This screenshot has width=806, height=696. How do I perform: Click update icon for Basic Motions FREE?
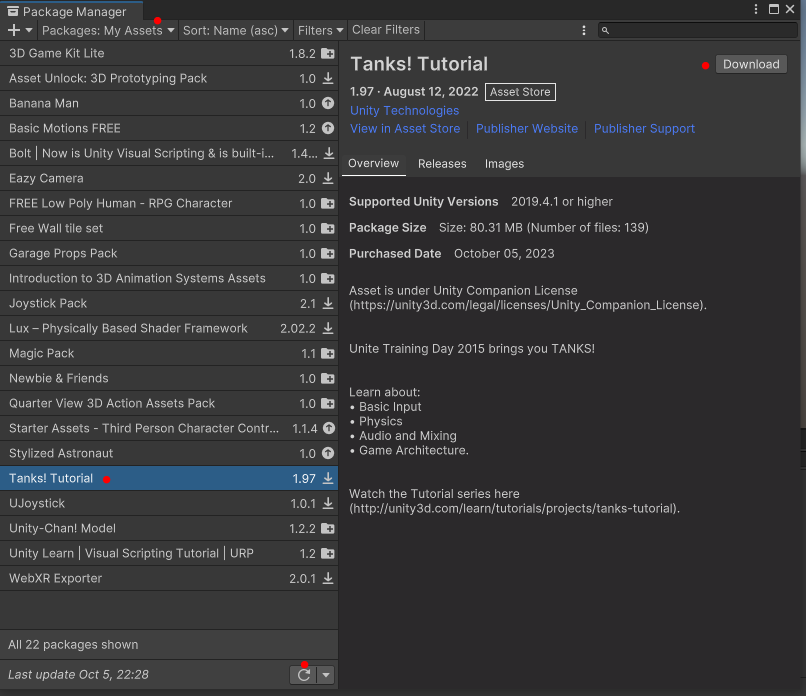coord(328,128)
